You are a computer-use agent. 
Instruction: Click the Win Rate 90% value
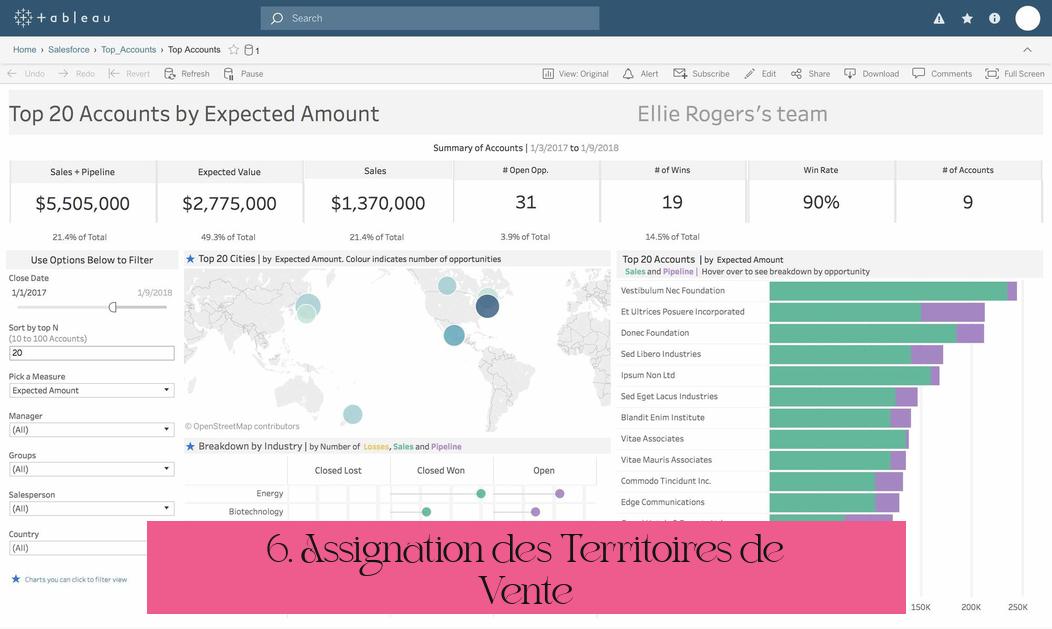click(821, 202)
